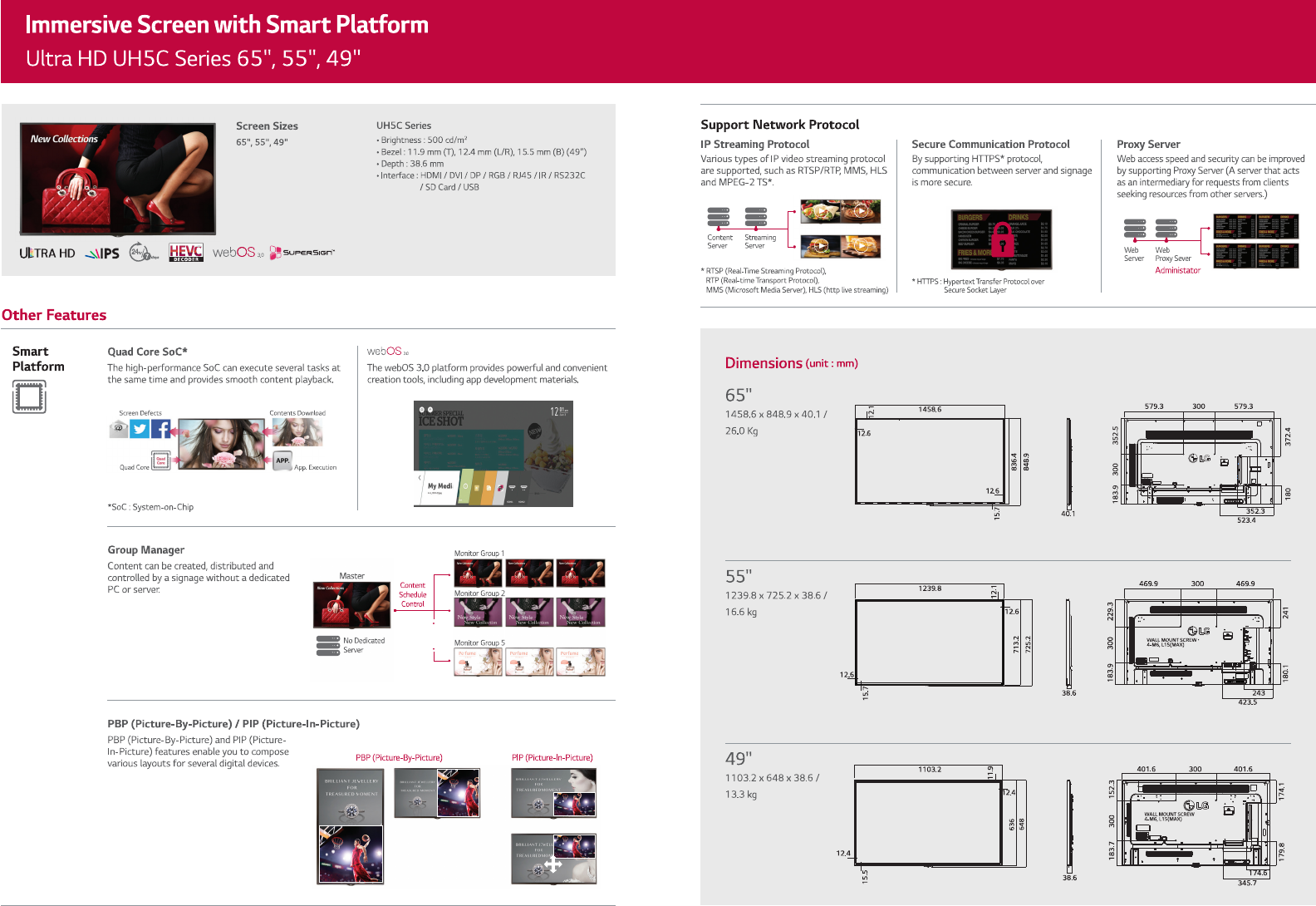Viewport: 1316px width, 906px height.
Task: Click the "Monitor Group 1" label
Action: tap(479, 554)
